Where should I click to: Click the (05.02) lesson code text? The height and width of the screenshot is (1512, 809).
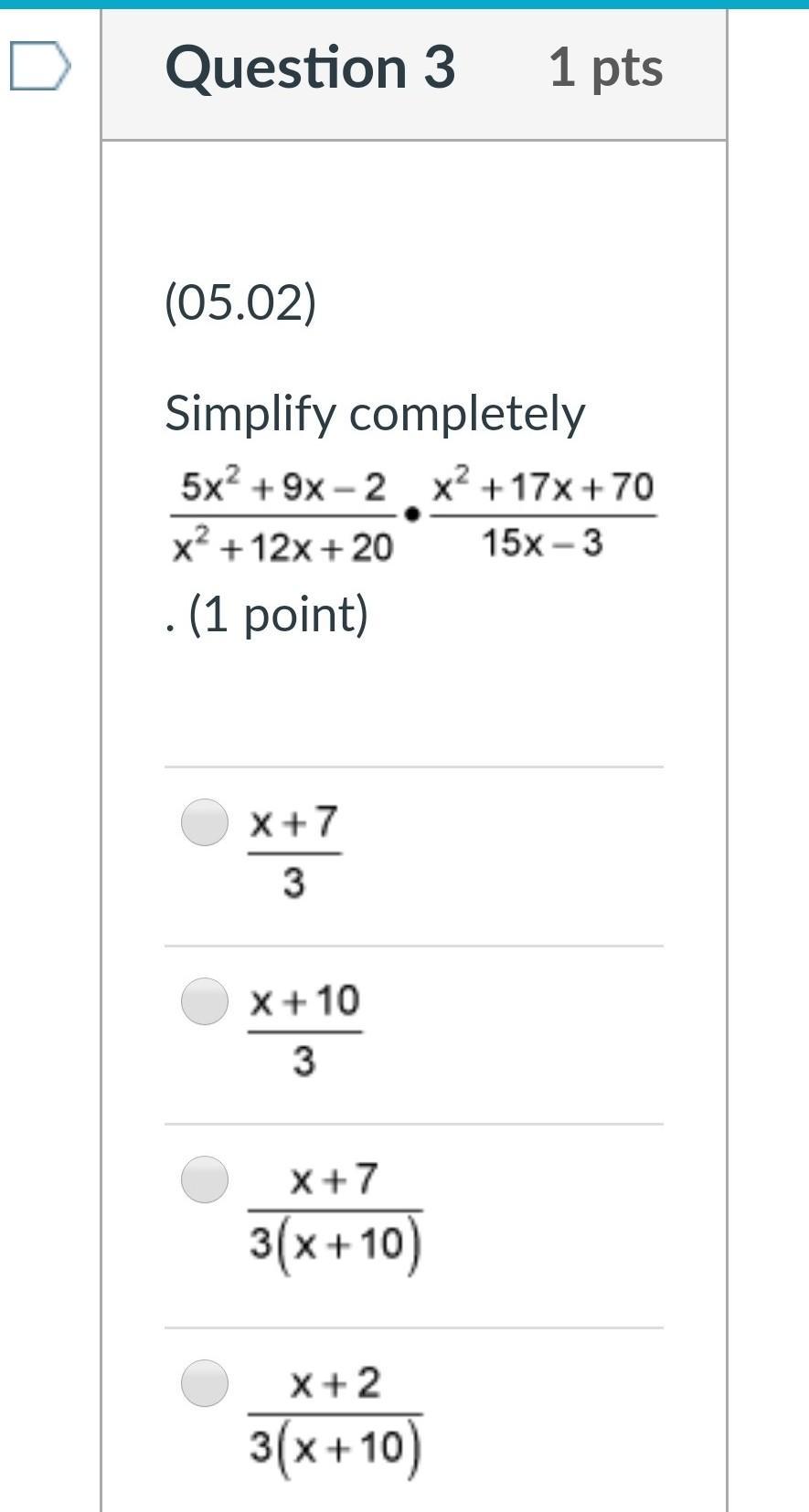(x=240, y=301)
